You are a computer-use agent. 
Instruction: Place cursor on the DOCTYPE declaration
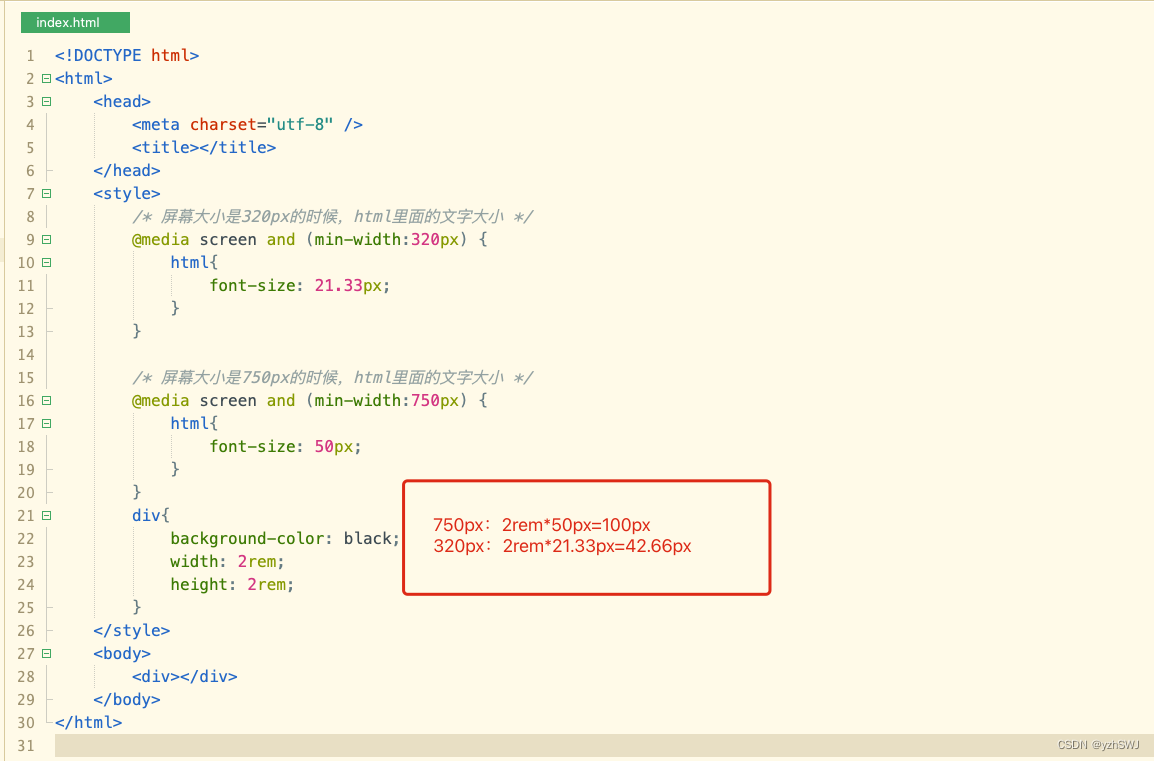pyautogui.click(x=127, y=55)
